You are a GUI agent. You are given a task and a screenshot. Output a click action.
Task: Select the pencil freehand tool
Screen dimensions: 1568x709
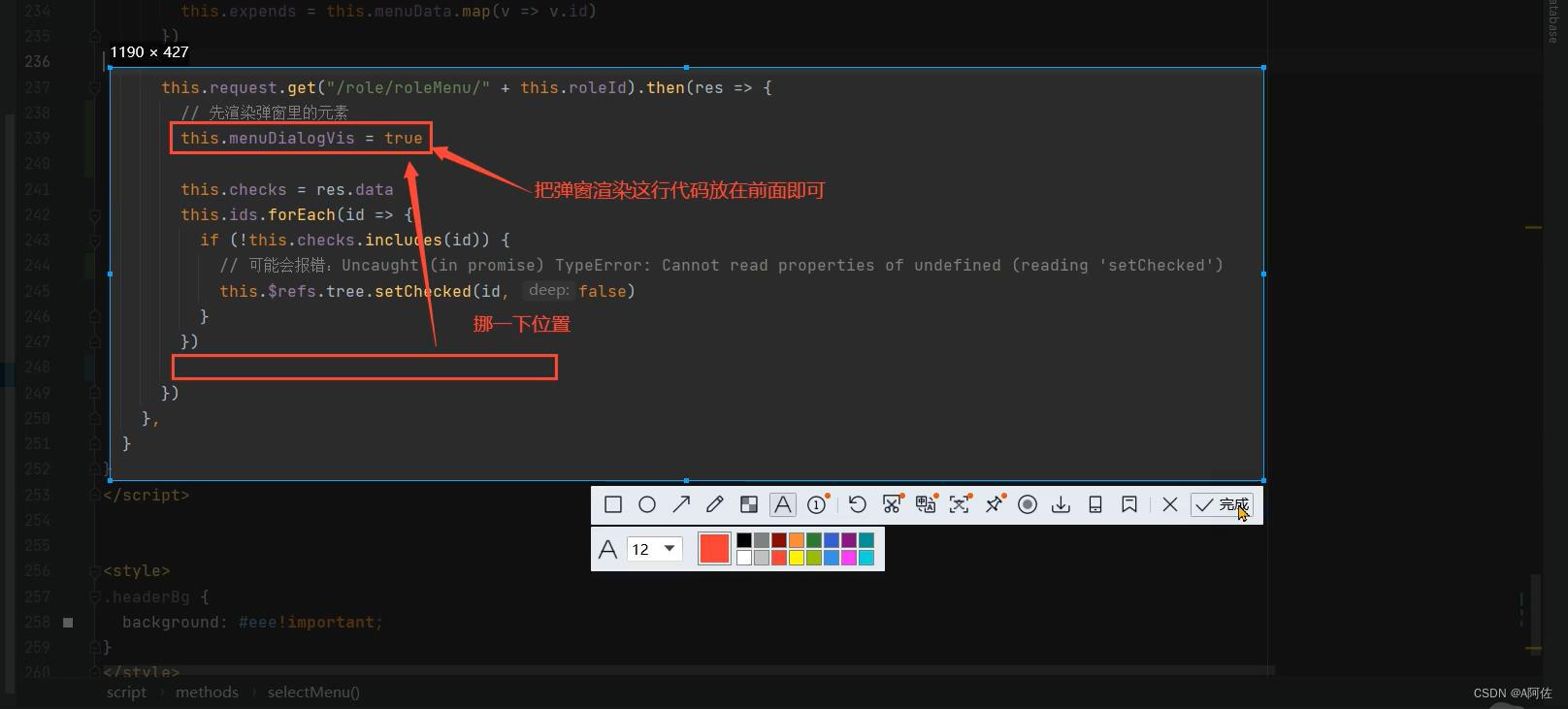(x=715, y=504)
